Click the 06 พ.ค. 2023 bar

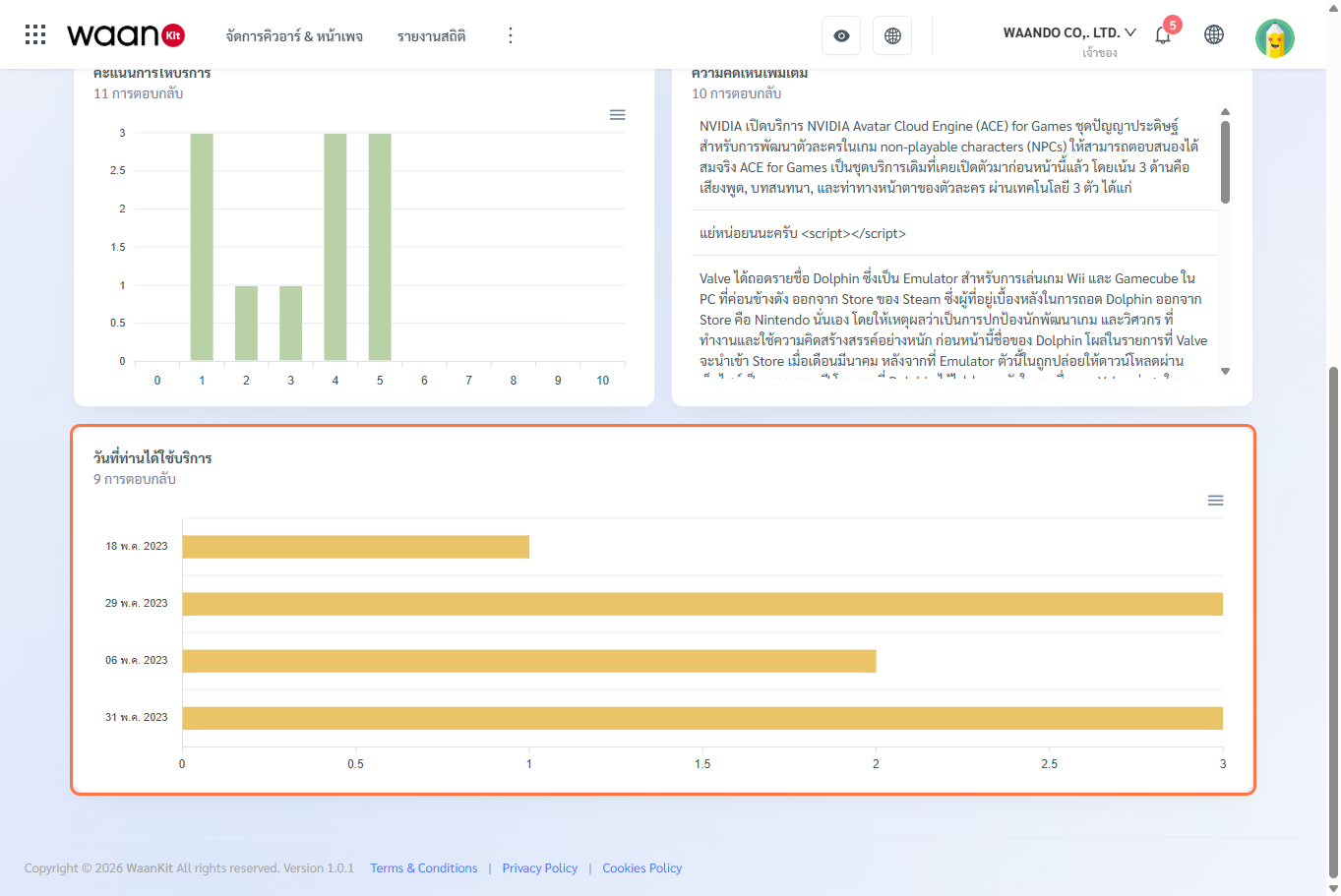click(x=528, y=661)
